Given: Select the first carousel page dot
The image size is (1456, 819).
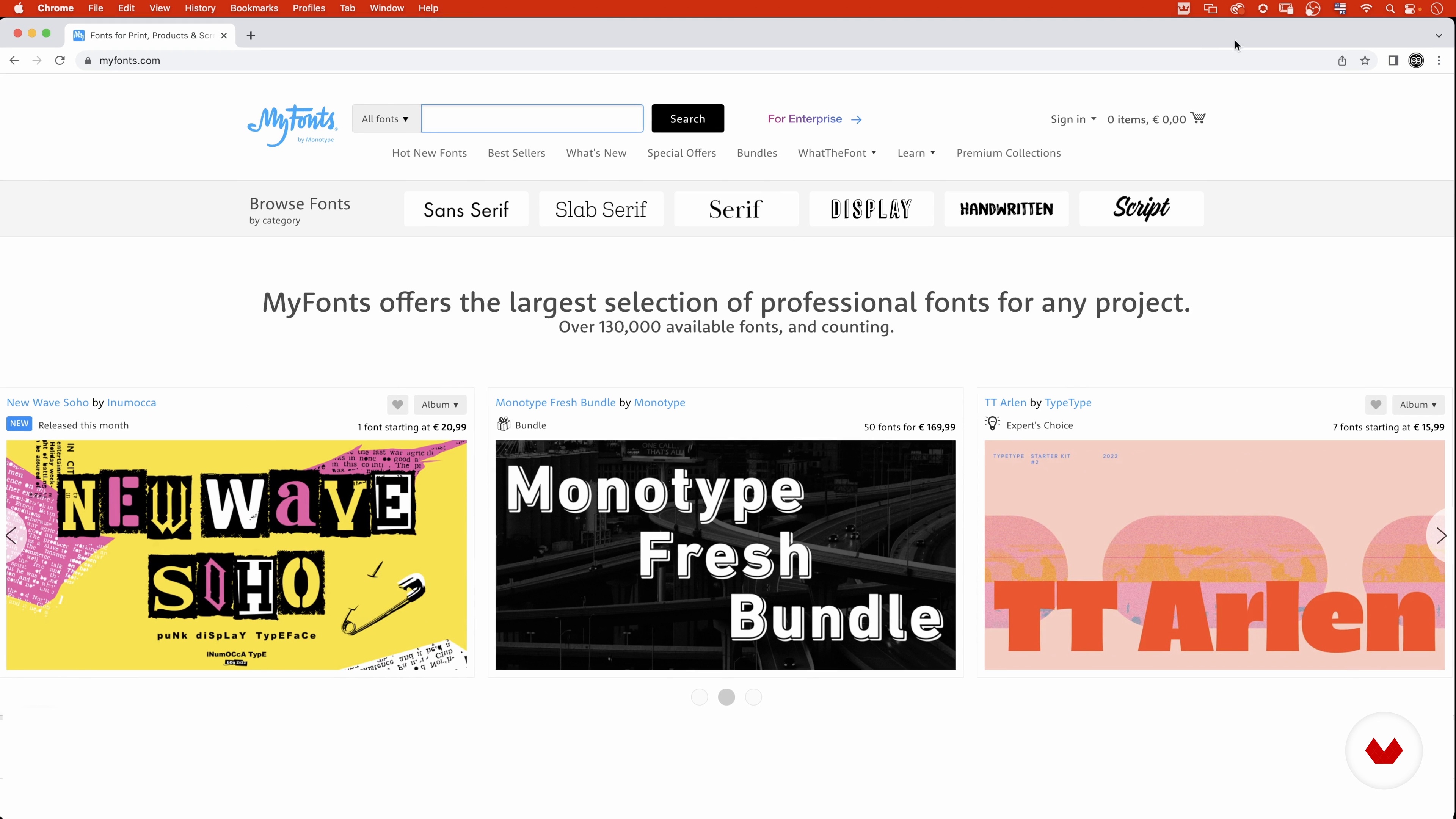Looking at the screenshot, I should click(x=699, y=697).
